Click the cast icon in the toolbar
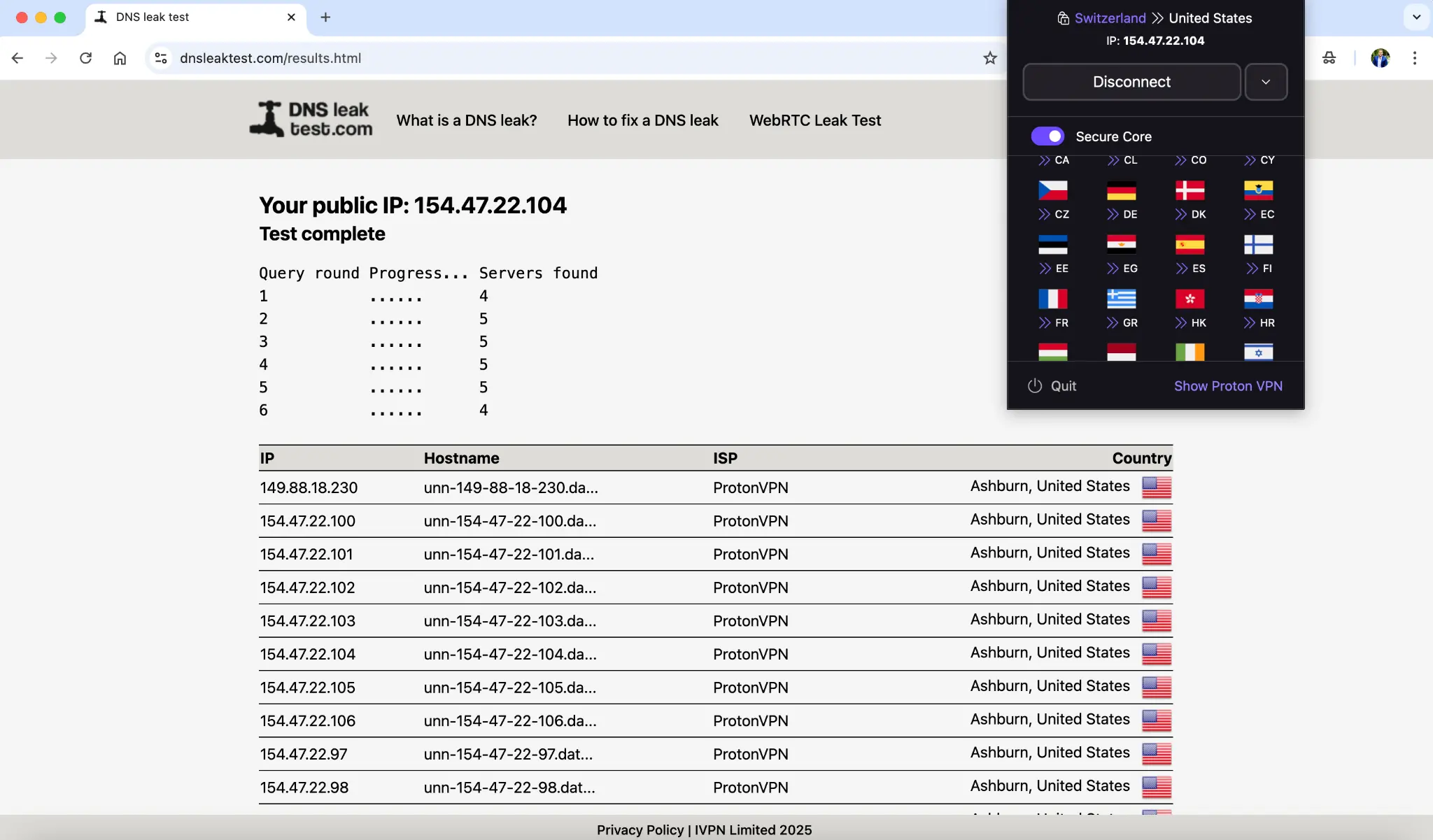The height and width of the screenshot is (840, 1433). (1329, 58)
